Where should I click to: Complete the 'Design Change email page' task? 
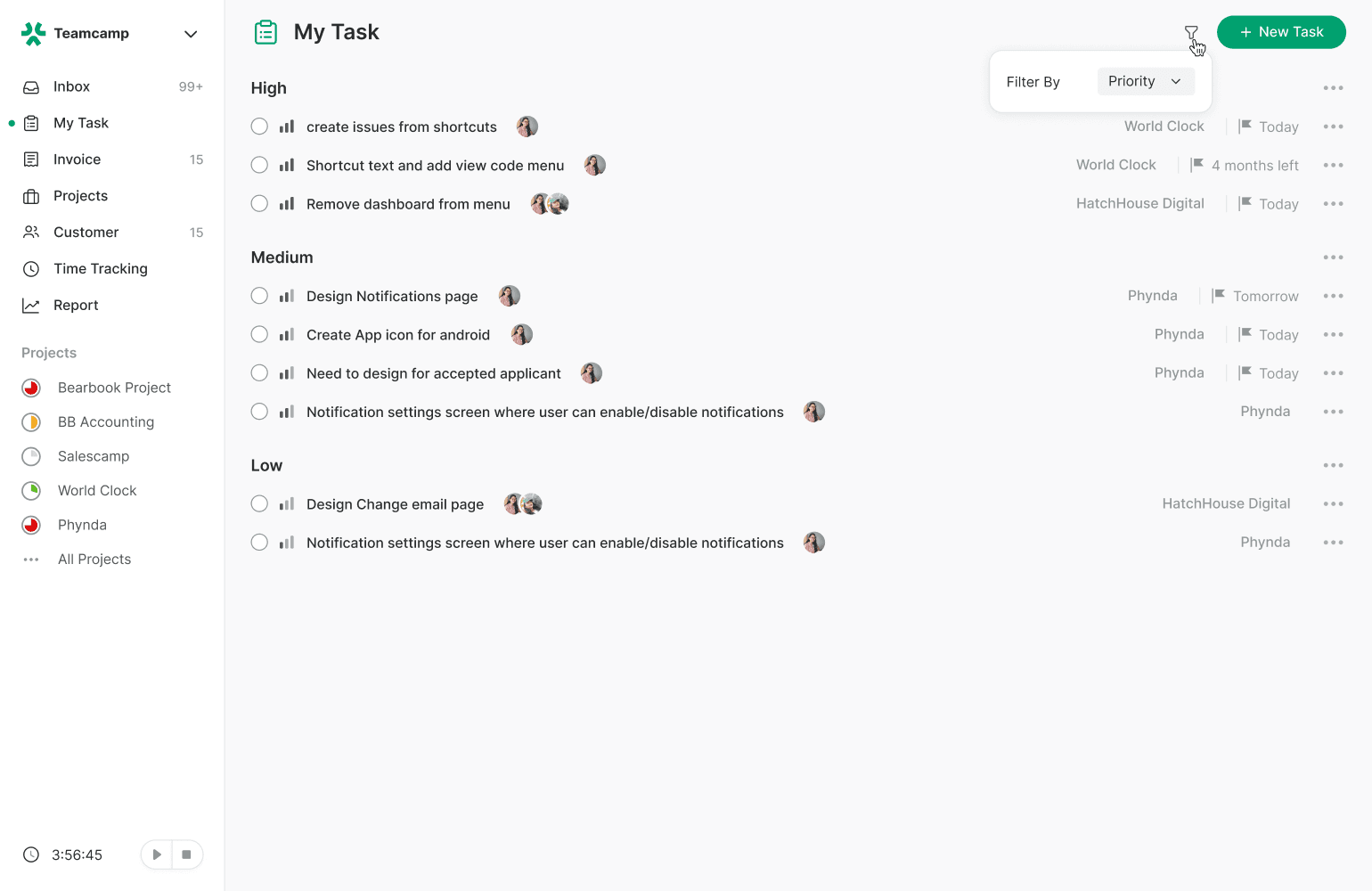259,503
